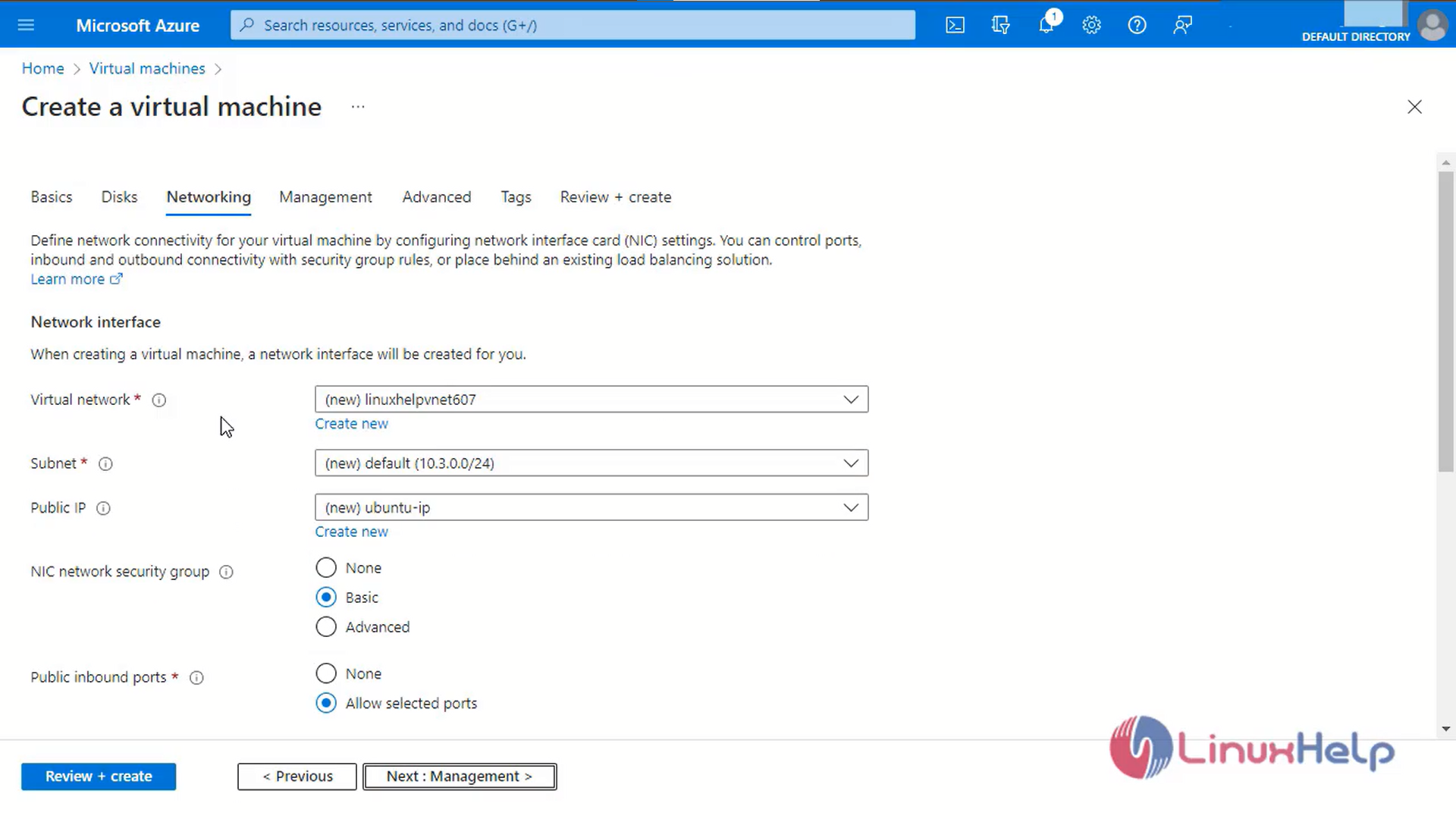Go to Virtual machines breadcrumb
1456x819 pixels.
tap(147, 68)
